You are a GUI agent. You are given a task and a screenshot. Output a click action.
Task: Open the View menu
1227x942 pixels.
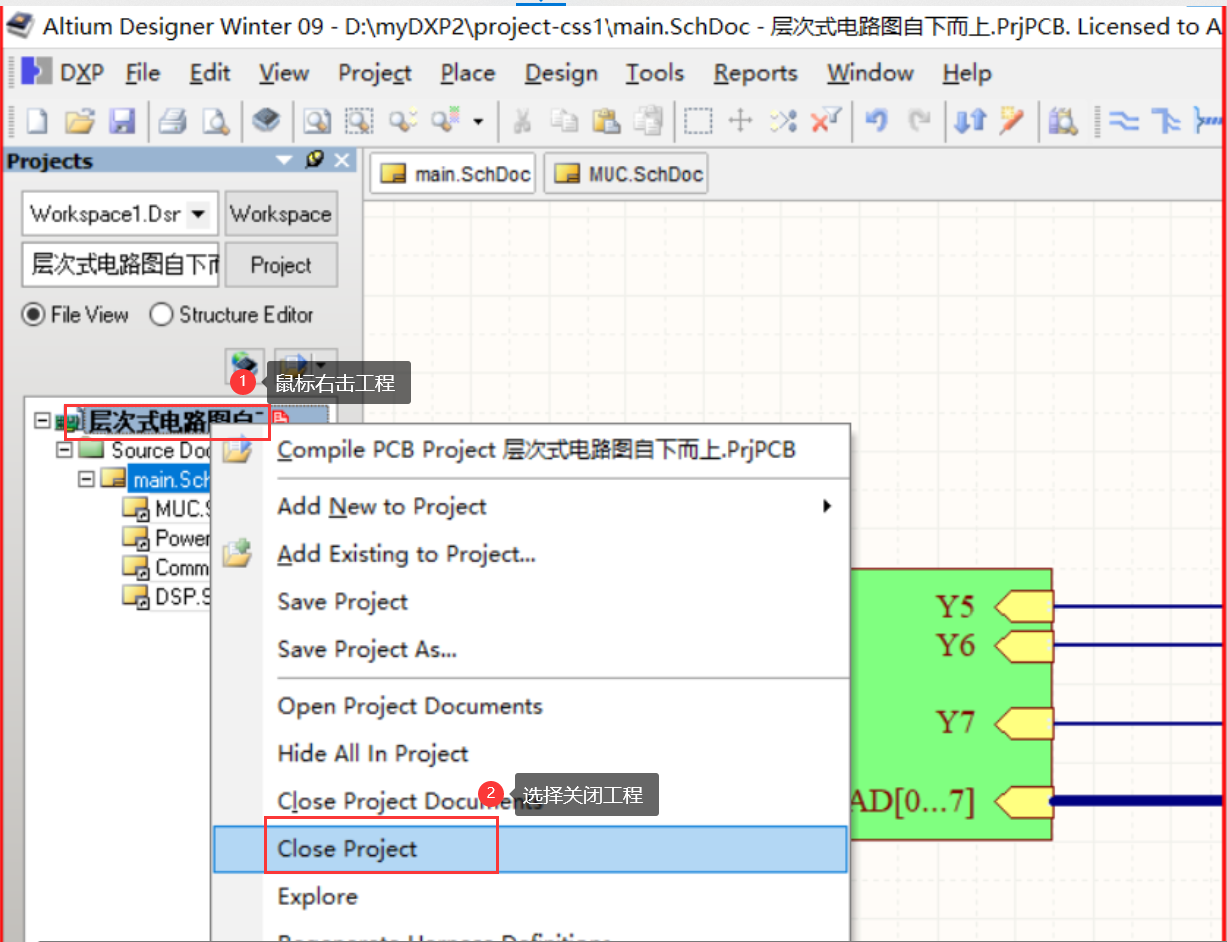(284, 73)
